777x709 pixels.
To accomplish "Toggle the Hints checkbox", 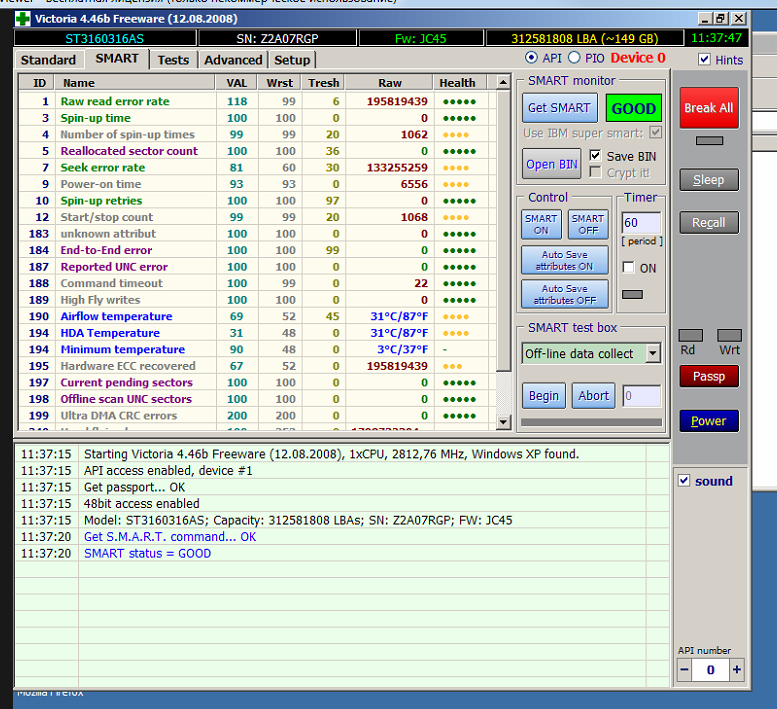I will 706,60.
